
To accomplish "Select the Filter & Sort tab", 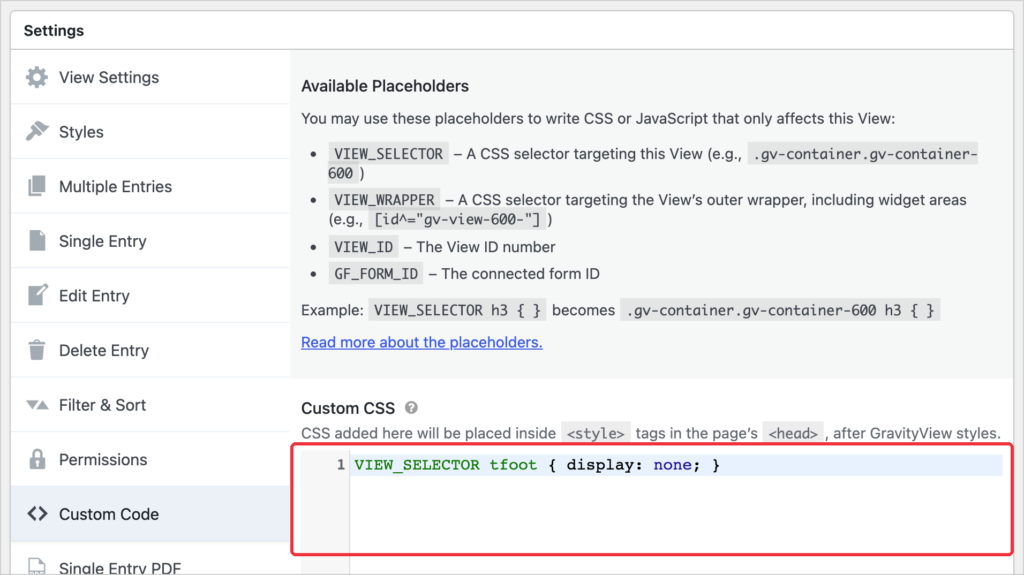I will click(x=150, y=405).
